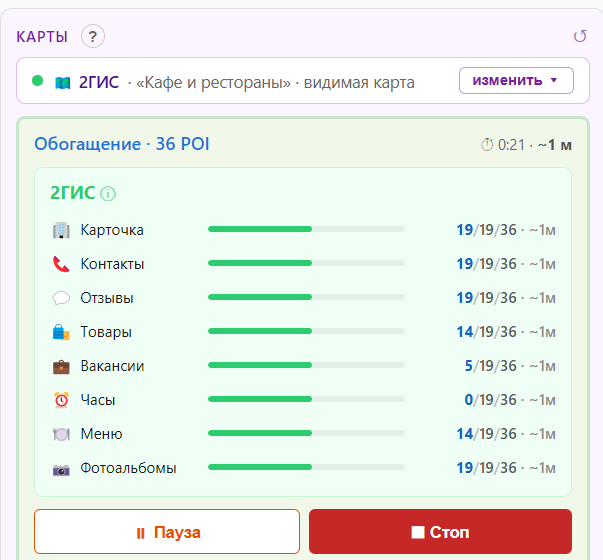Open the help question mark next to КАРТЫ

93,36
